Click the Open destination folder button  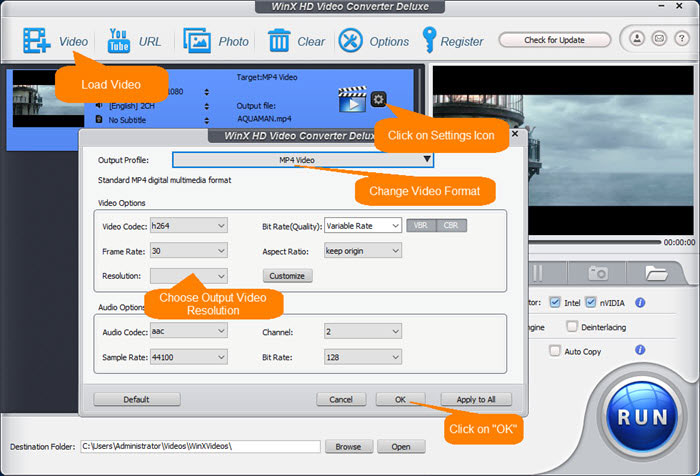(401, 447)
